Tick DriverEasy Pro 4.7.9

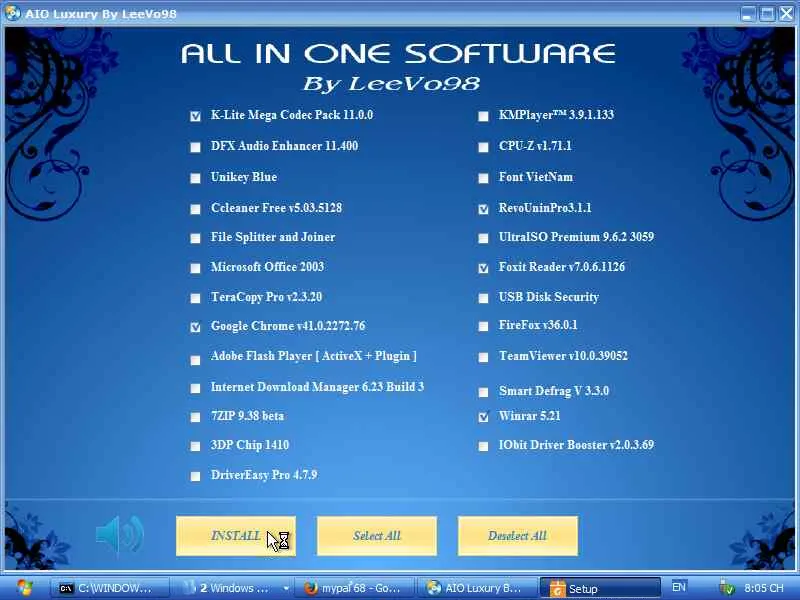pos(195,477)
